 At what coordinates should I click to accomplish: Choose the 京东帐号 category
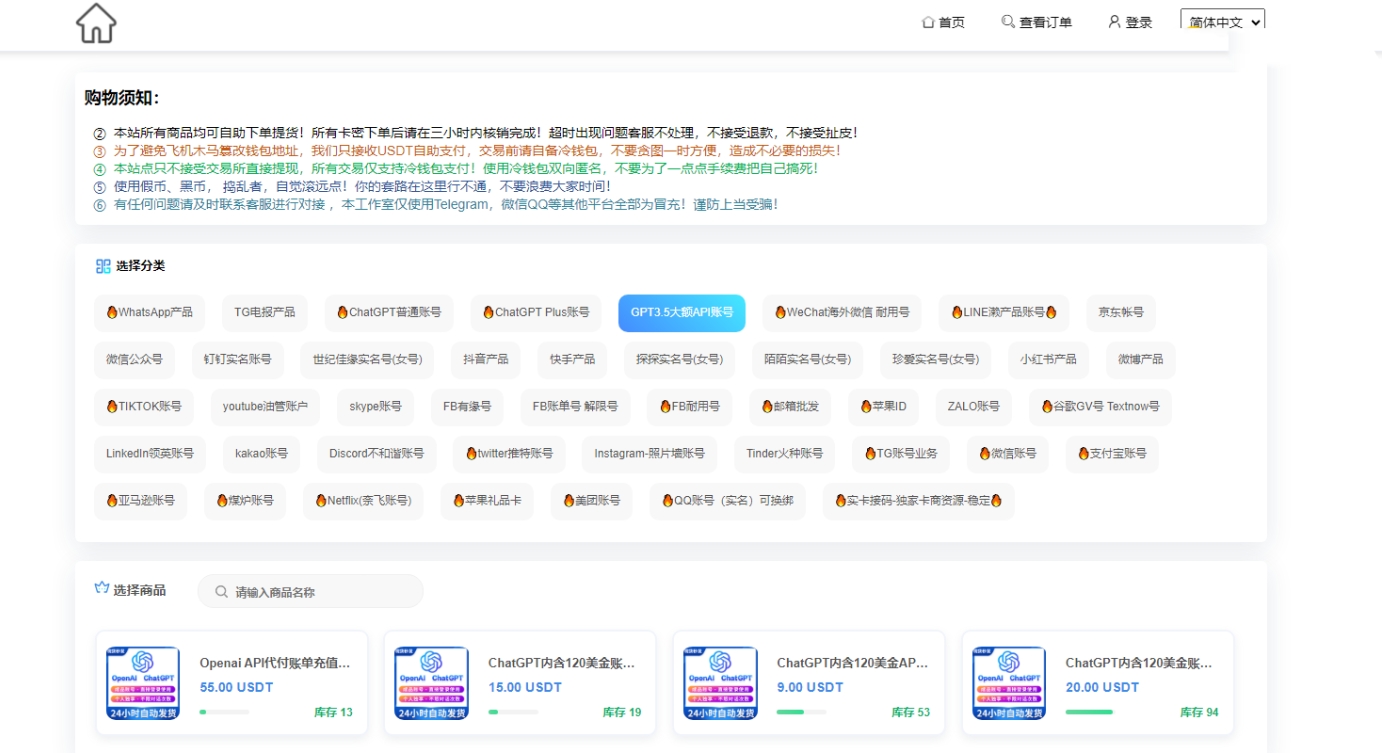pyautogui.click(x=1121, y=313)
